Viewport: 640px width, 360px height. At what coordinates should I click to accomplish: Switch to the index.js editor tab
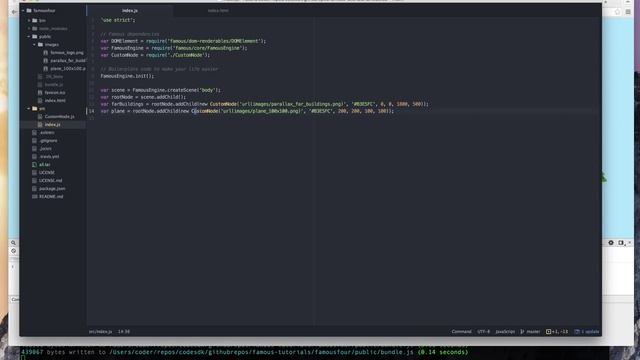coord(130,11)
